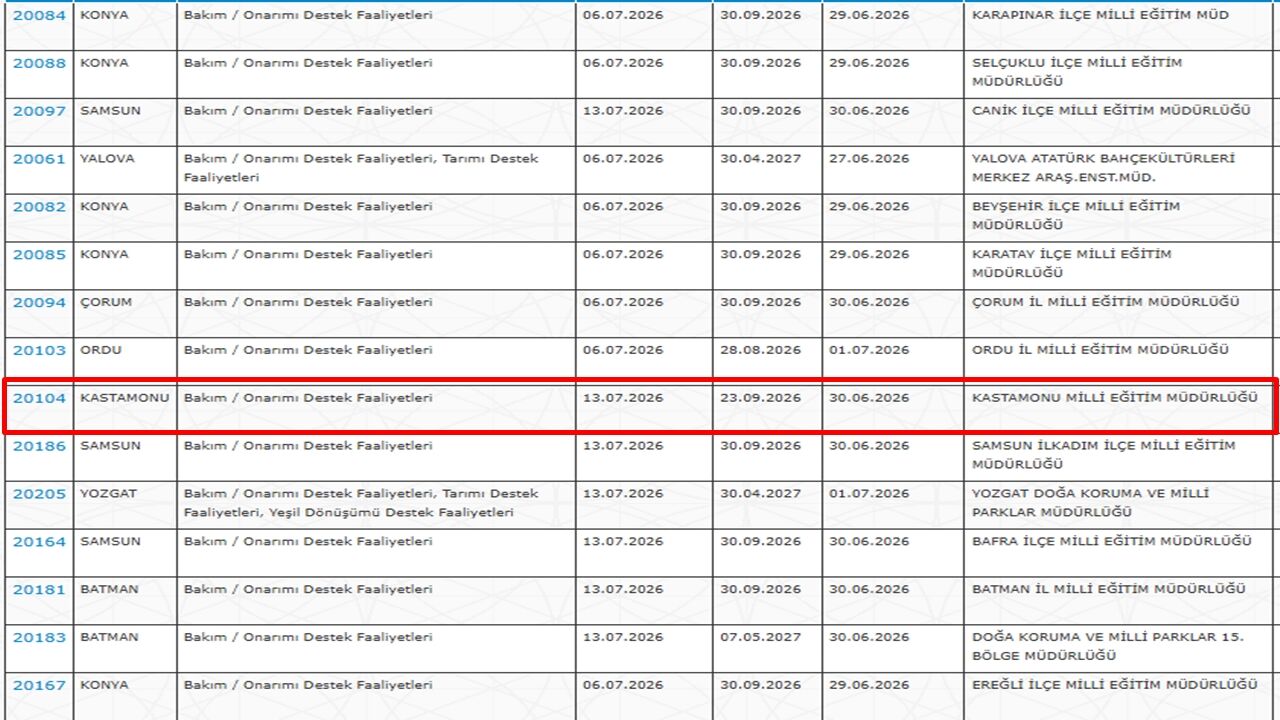Open record link 20186

click(39, 446)
